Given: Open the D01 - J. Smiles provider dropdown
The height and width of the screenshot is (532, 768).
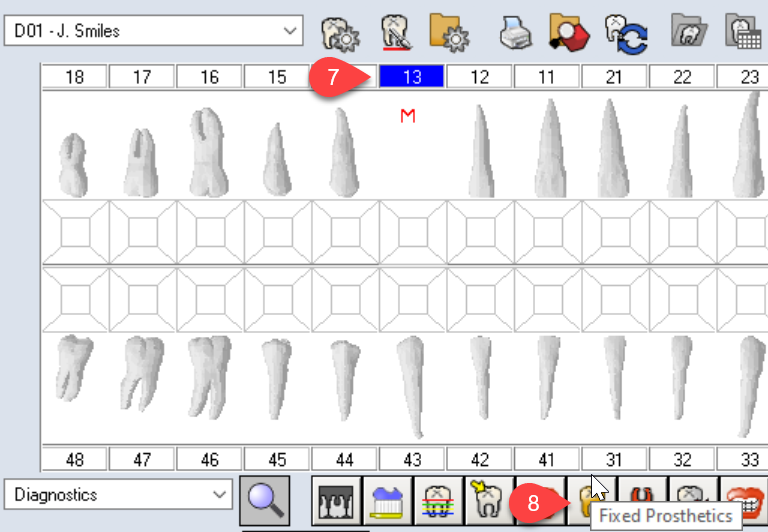Looking at the screenshot, I should tap(153, 30).
